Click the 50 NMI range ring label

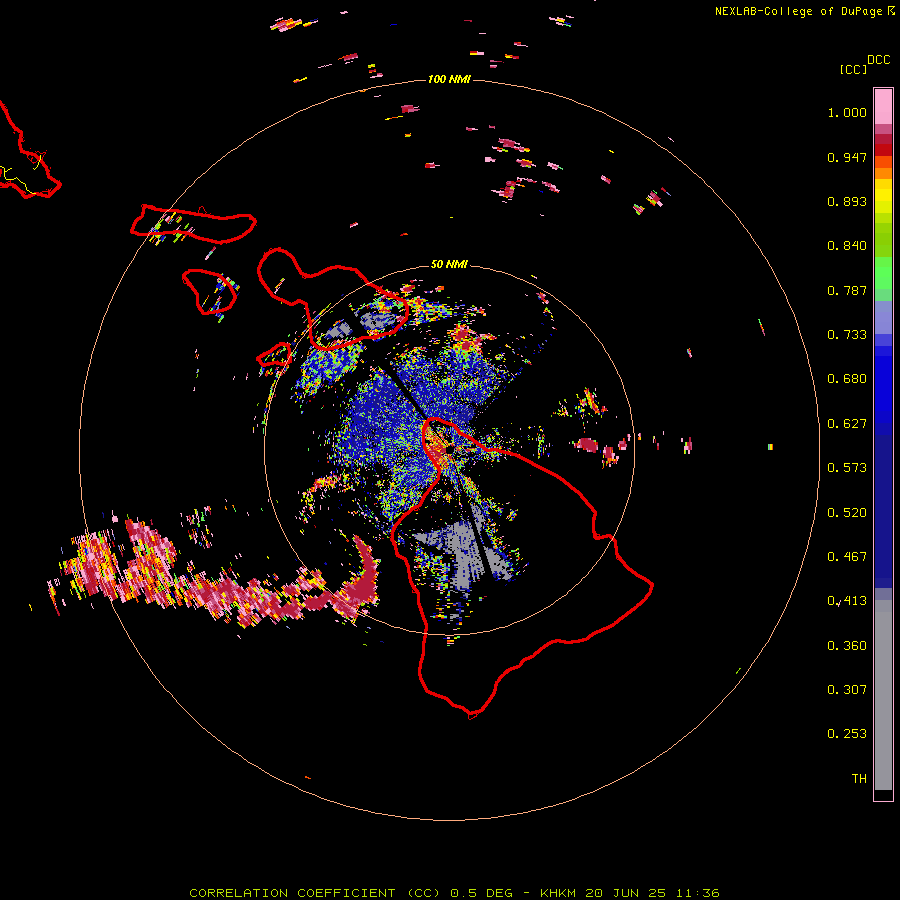coord(449,264)
